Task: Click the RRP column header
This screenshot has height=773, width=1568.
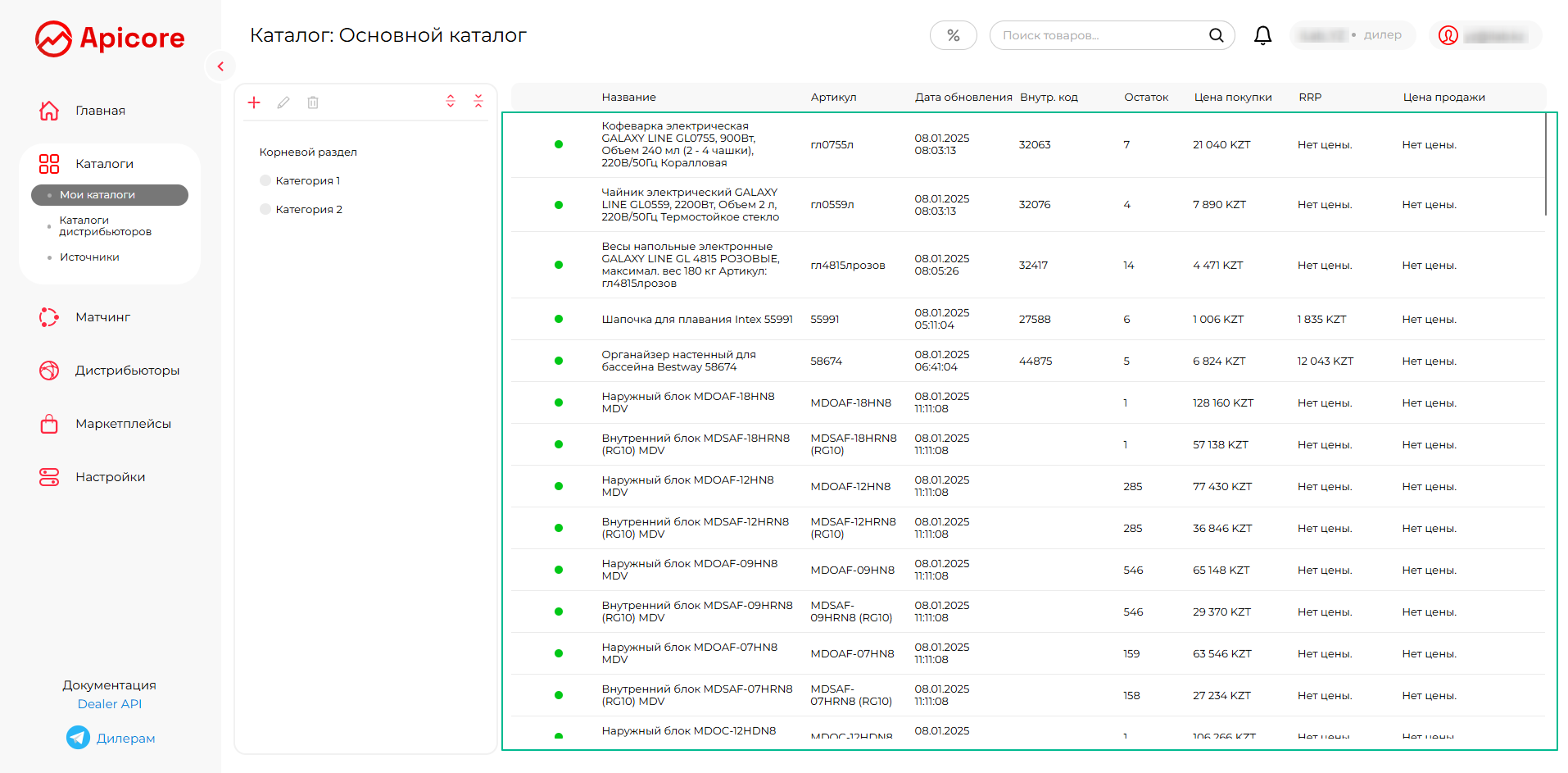Action: coord(1310,98)
